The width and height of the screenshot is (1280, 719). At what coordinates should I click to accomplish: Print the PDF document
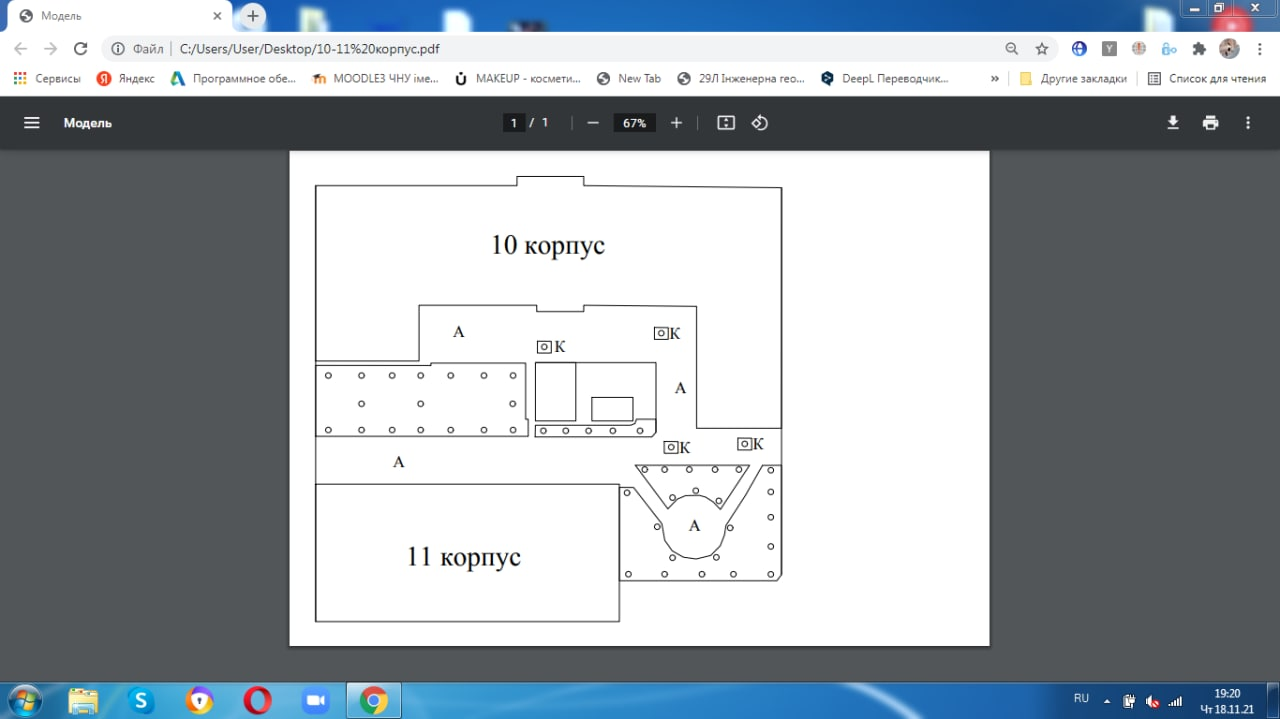[1211, 123]
